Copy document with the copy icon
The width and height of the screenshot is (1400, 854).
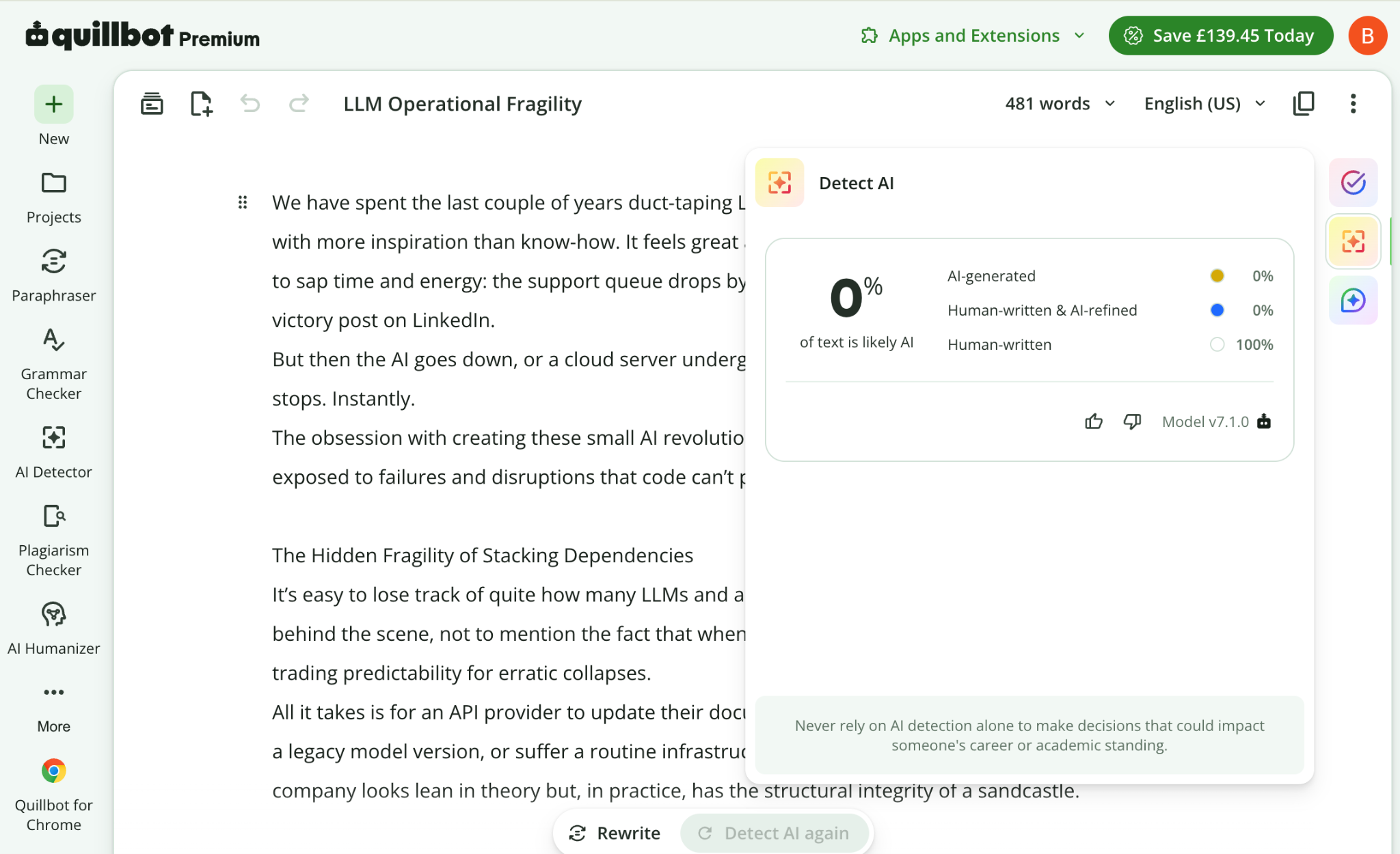point(1304,103)
